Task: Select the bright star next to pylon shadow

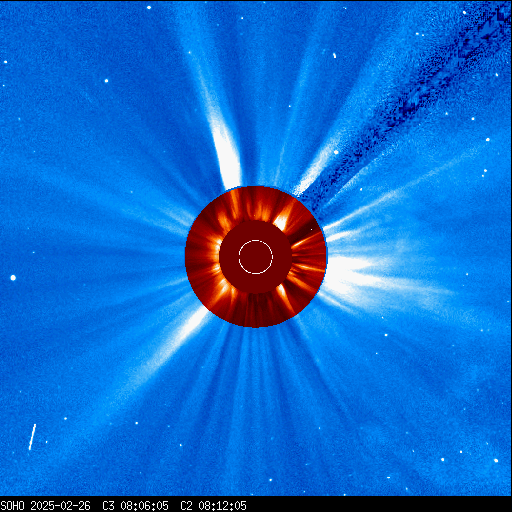Action: (x=336, y=152)
